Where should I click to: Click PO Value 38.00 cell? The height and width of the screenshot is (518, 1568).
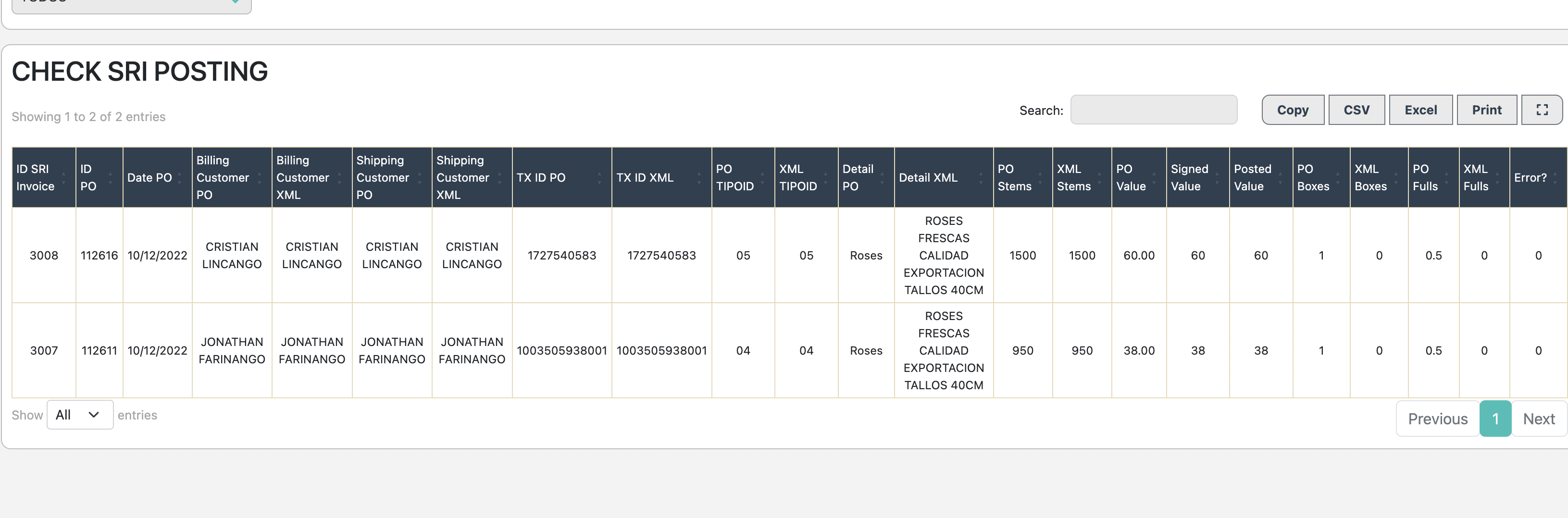pyautogui.click(x=1139, y=351)
